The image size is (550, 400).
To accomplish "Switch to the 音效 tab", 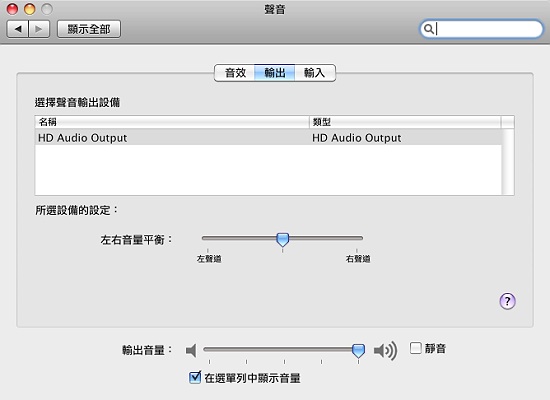I will pyautogui.click(x=235, y=73).
